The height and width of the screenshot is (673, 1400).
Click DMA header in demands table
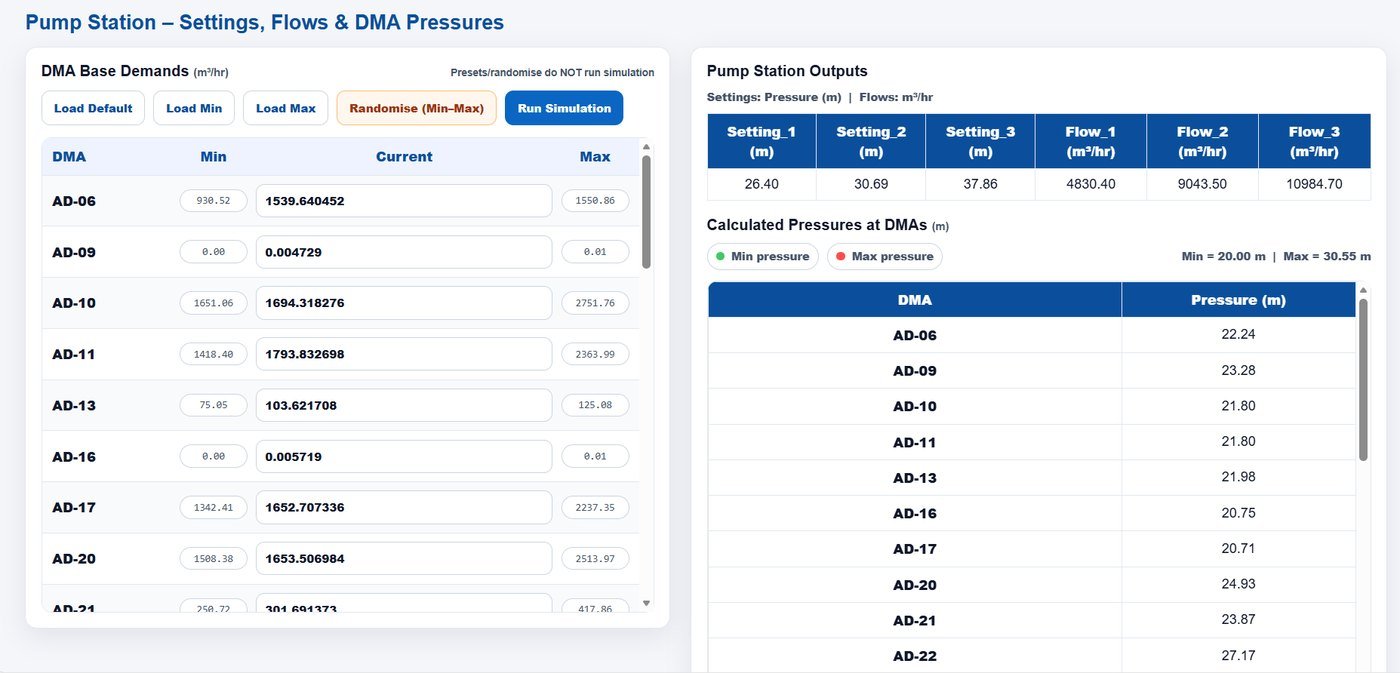(69, 157)
